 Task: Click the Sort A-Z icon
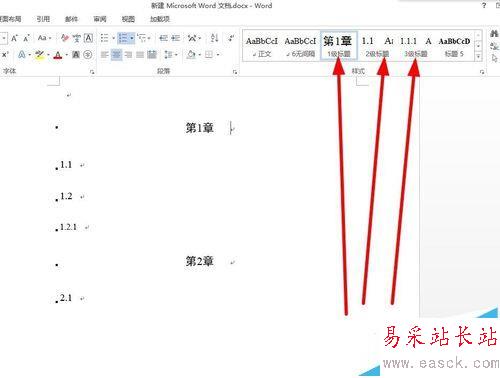coord(214,38)
